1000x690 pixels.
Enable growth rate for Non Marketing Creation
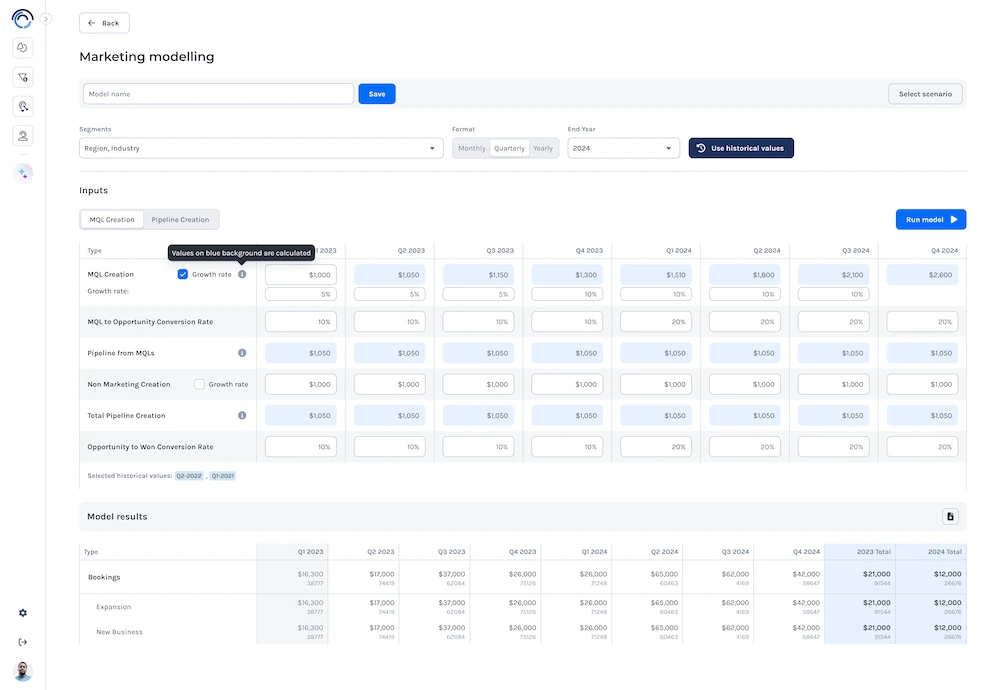(x=200, y=384)
